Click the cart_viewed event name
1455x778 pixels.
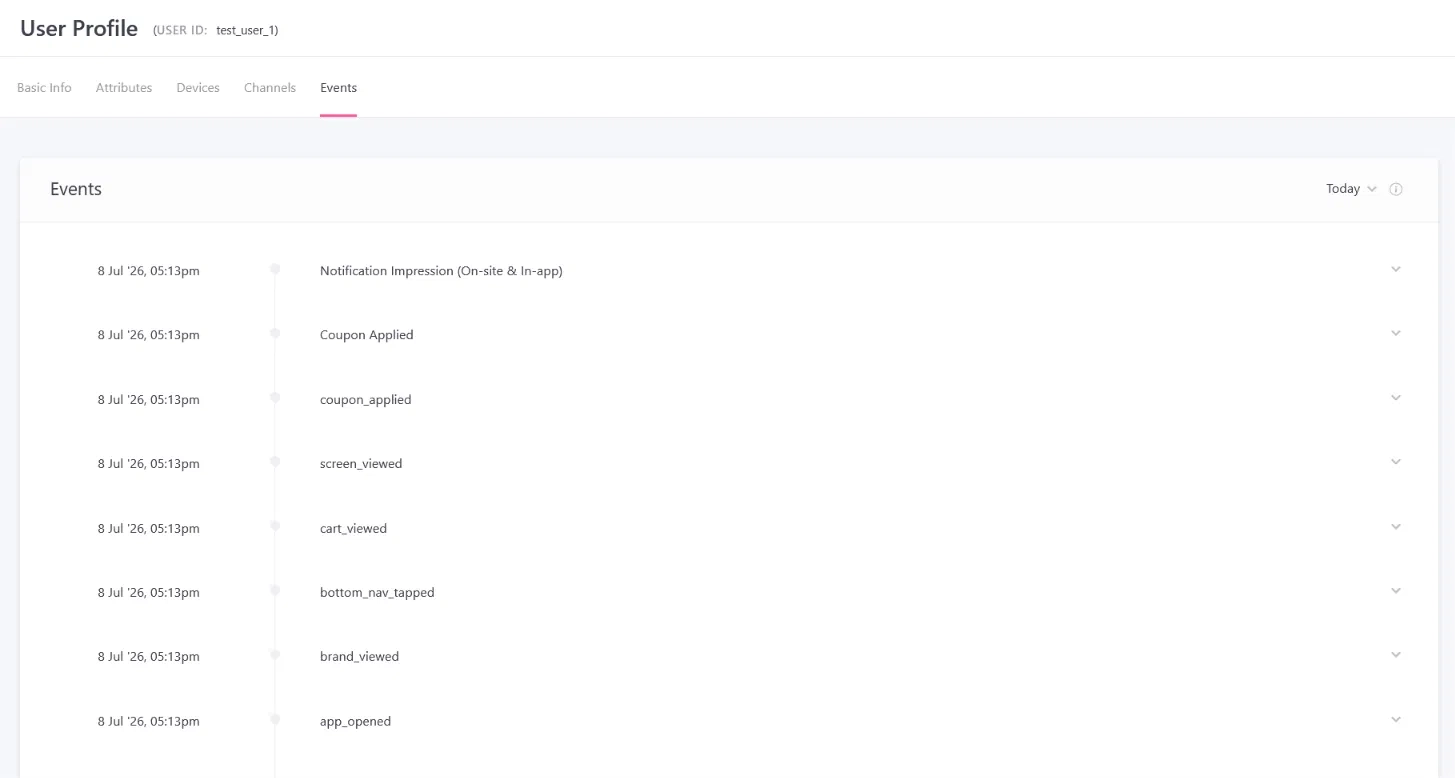[353, 528]
